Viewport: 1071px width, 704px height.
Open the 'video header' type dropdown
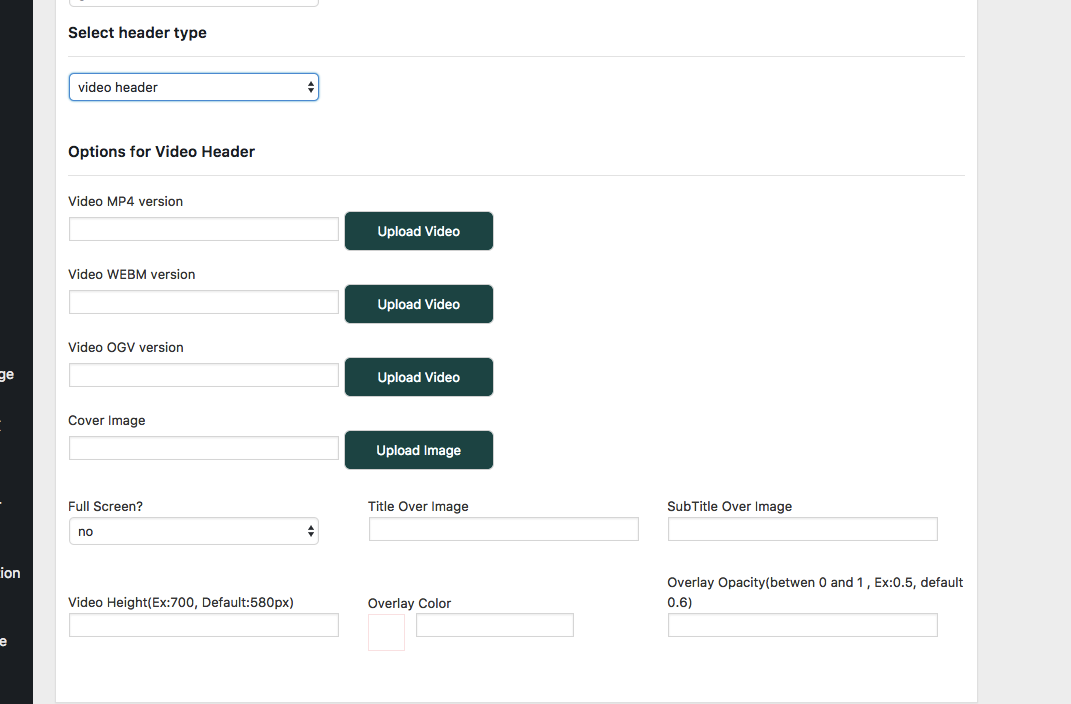point(193,87)
